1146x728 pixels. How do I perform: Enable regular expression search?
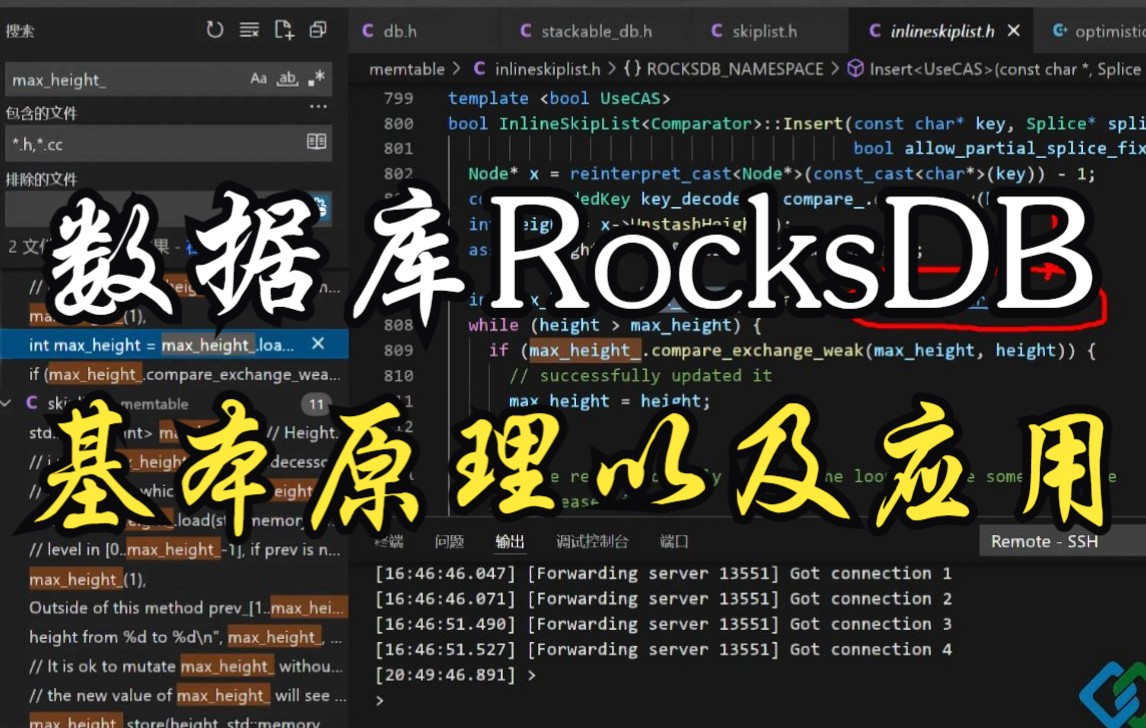pyautogui.click(x=316, y=79)
